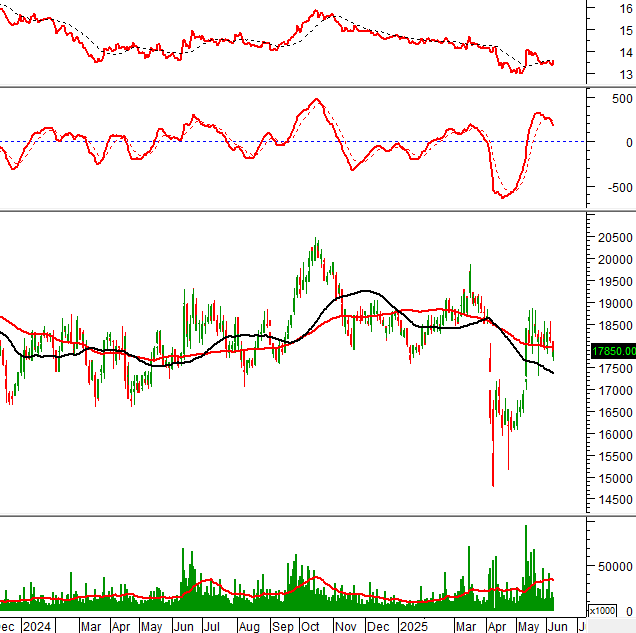Click the 2025 year label on time axis

[x=414, y=627]
